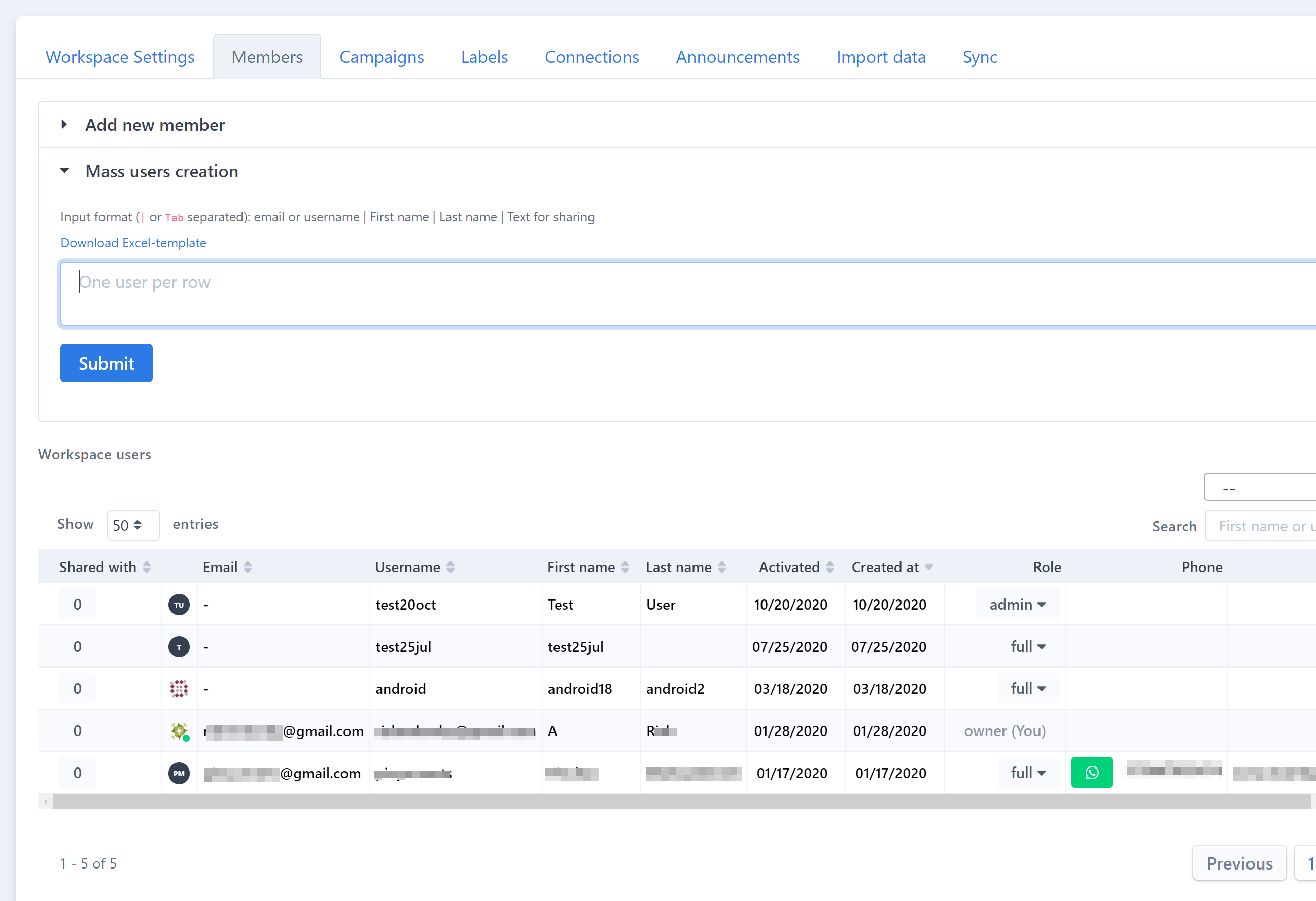This screenshot has width=1316, height=901.
Task: Open WhatsApp chat for the bottom user
Action: [1092, 772]
